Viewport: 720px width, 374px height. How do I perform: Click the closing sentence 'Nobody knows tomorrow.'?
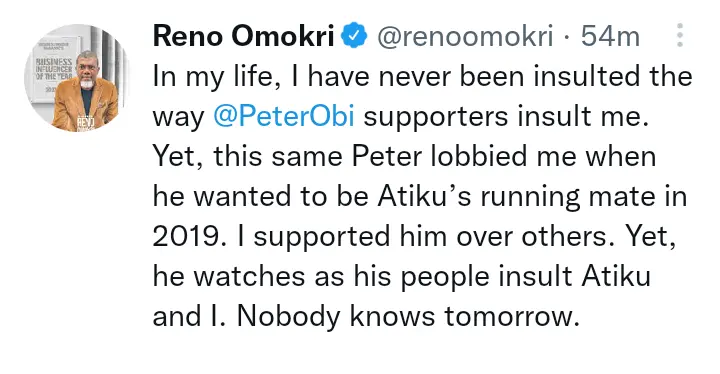tap(409, 317)
